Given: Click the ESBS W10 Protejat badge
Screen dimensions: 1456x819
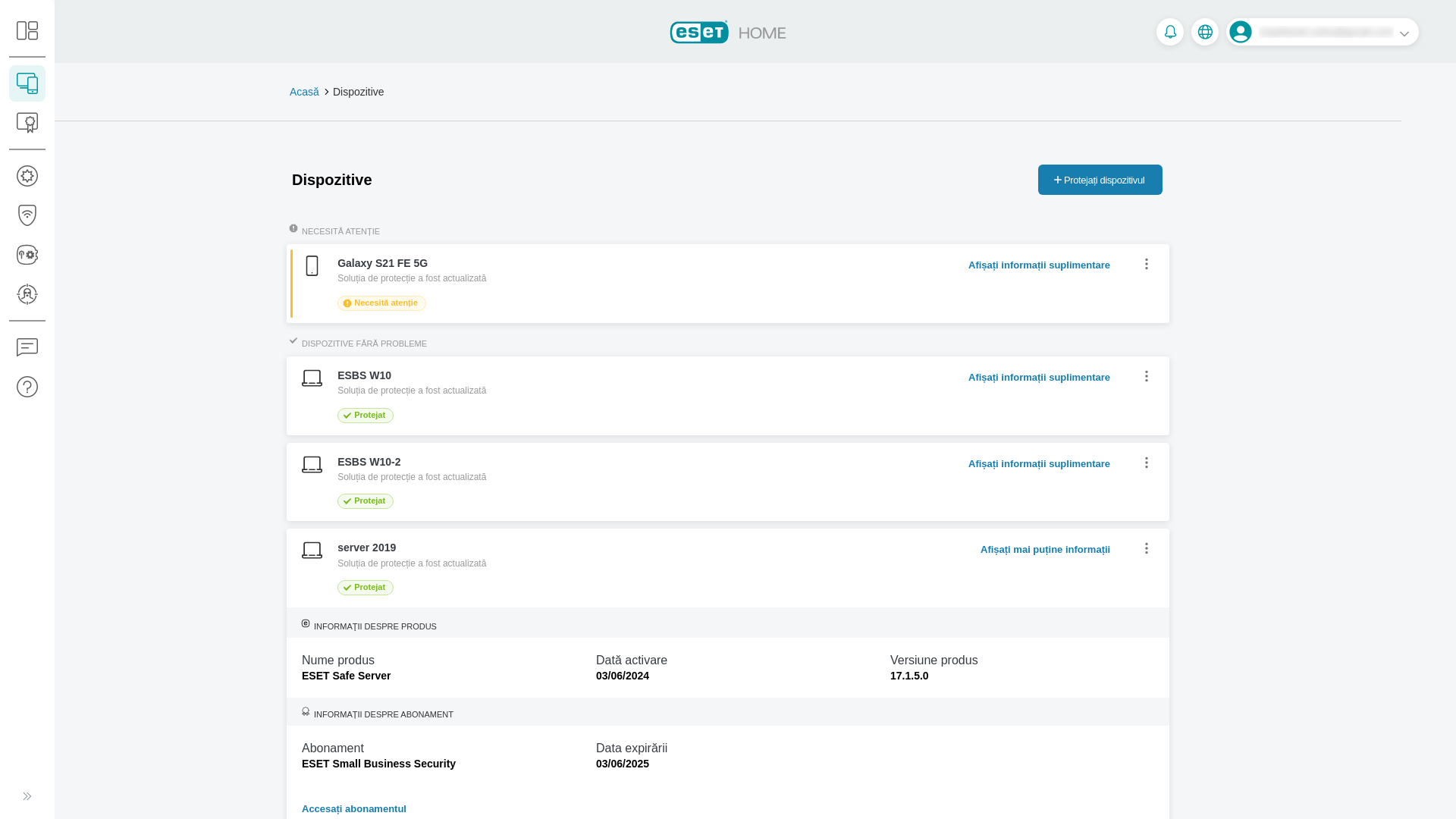Looking at the screenshot, I should click(x=366, y=416).
